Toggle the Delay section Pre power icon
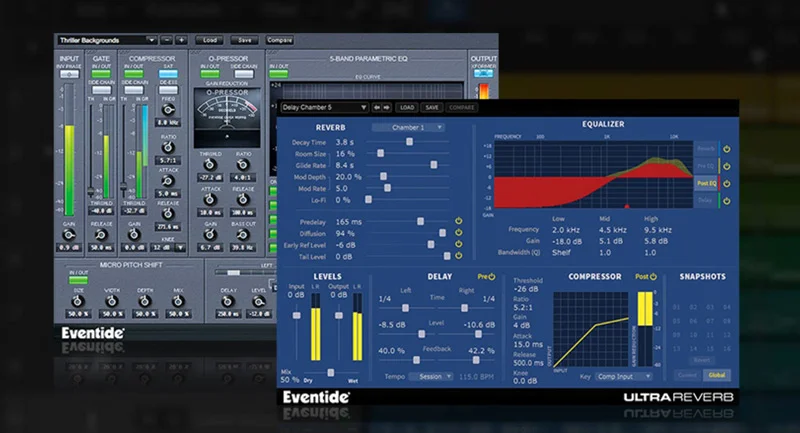 click(x=492, y=276)
